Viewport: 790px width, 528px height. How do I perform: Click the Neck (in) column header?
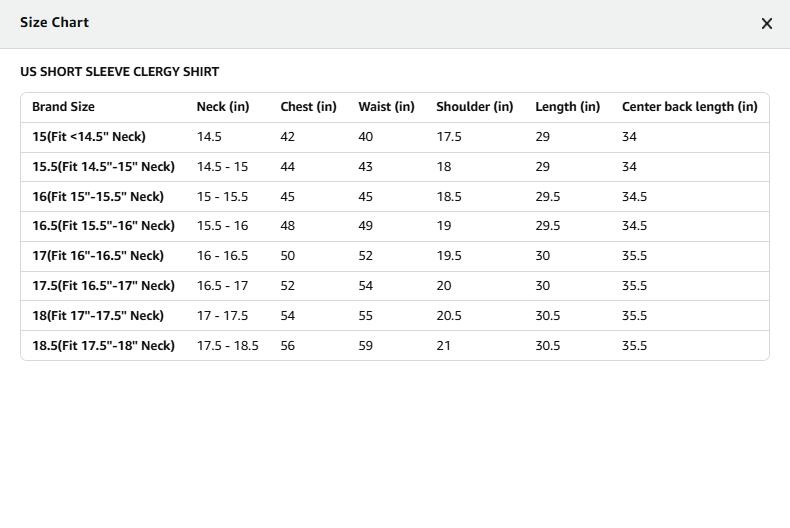coord(223,107)
